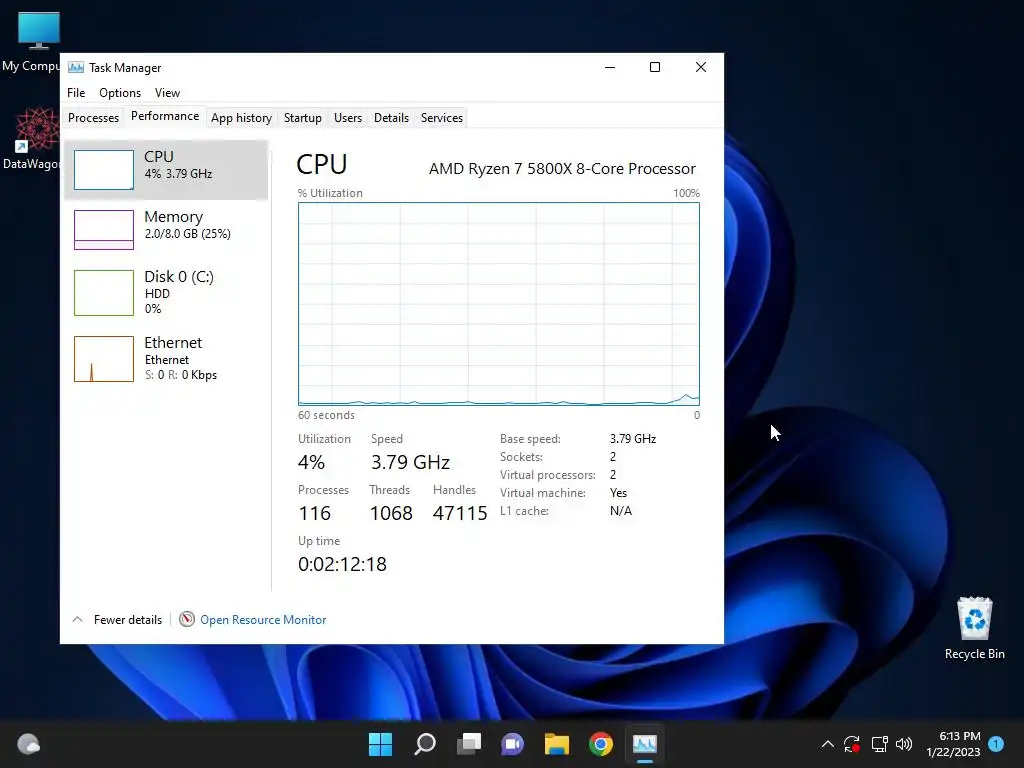Maximize the Task Manager window
Viewport: 1024px width, 768px height.
click(x=655, y=67)
